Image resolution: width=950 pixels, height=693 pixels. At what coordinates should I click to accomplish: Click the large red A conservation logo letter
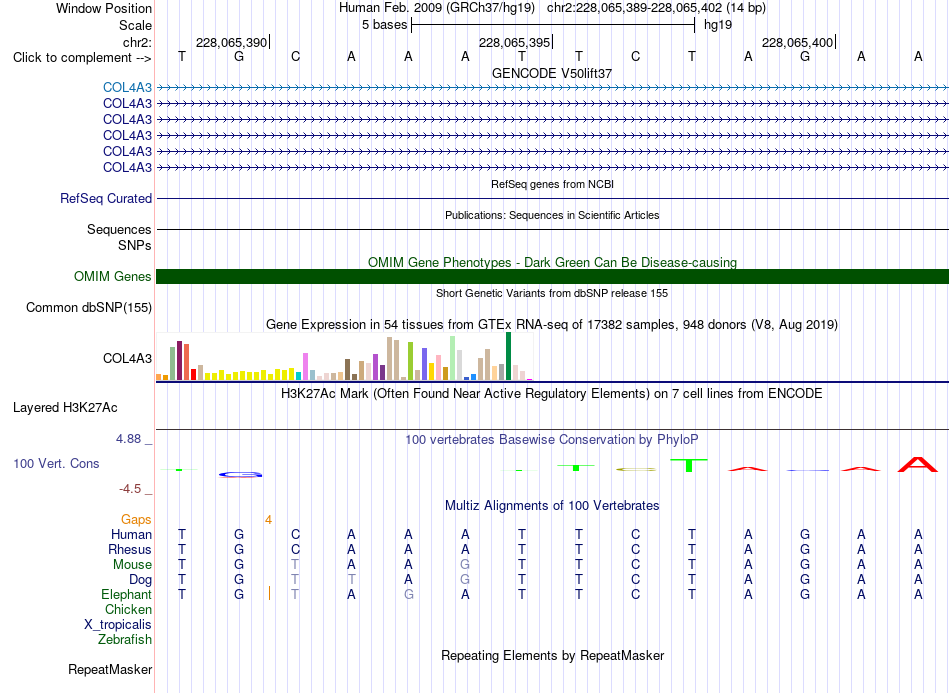[918, 465]
